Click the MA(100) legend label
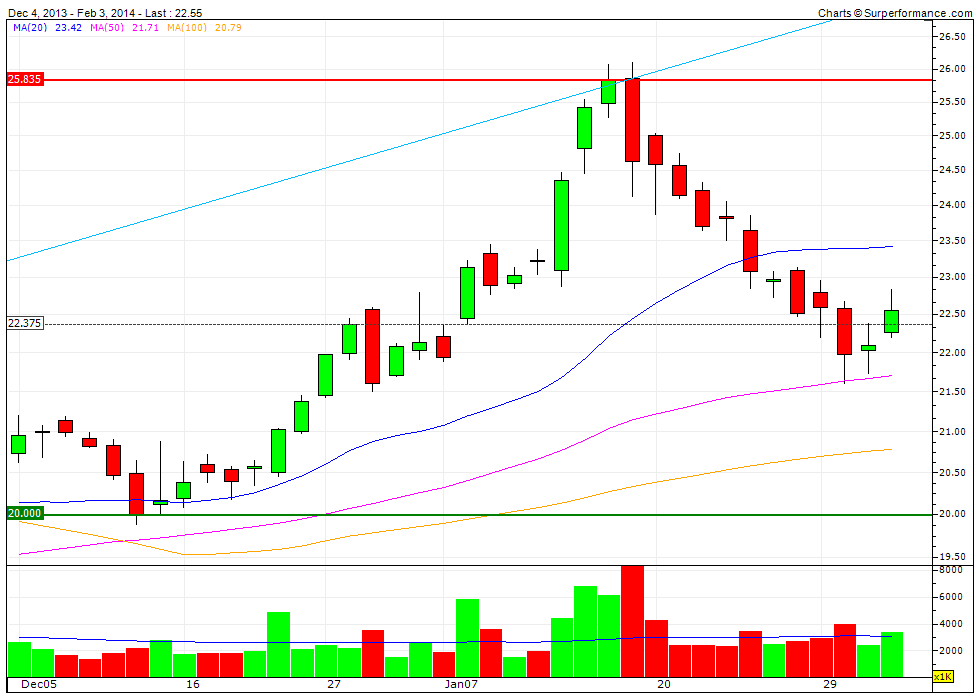Image resolution: width=980 pixels, height=700 pixels. [186, 28]
